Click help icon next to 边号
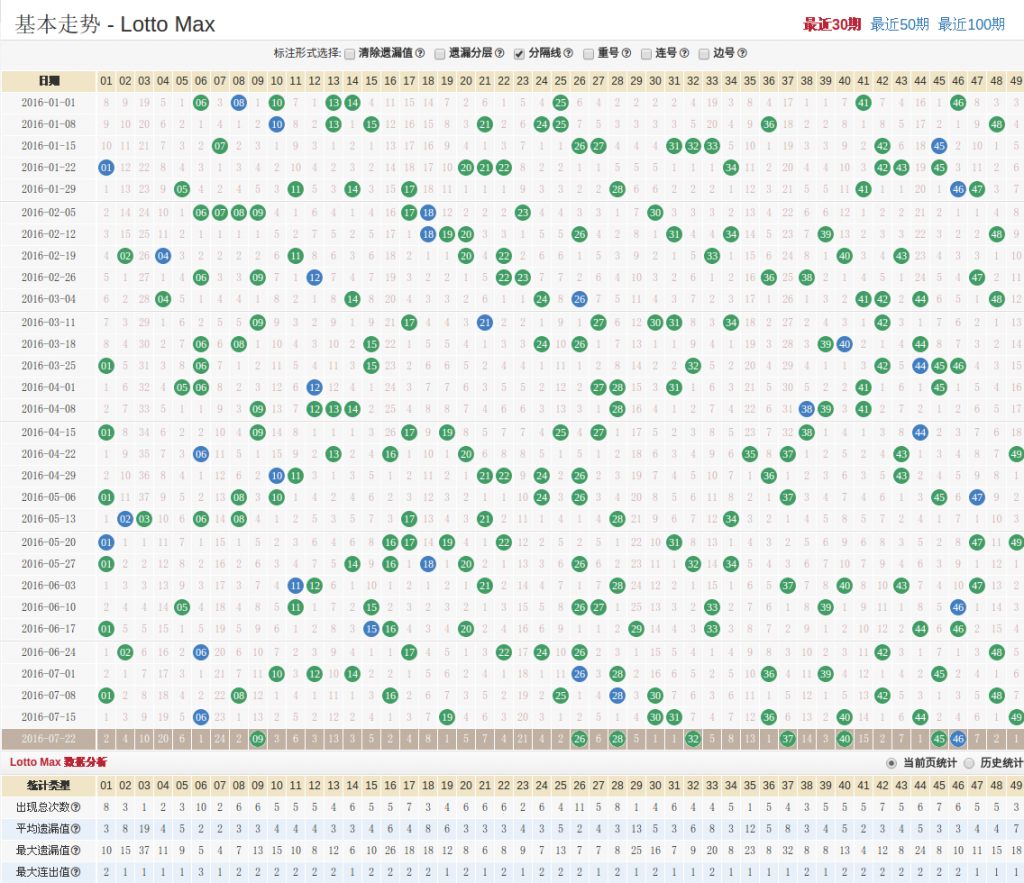 point(742,54)
